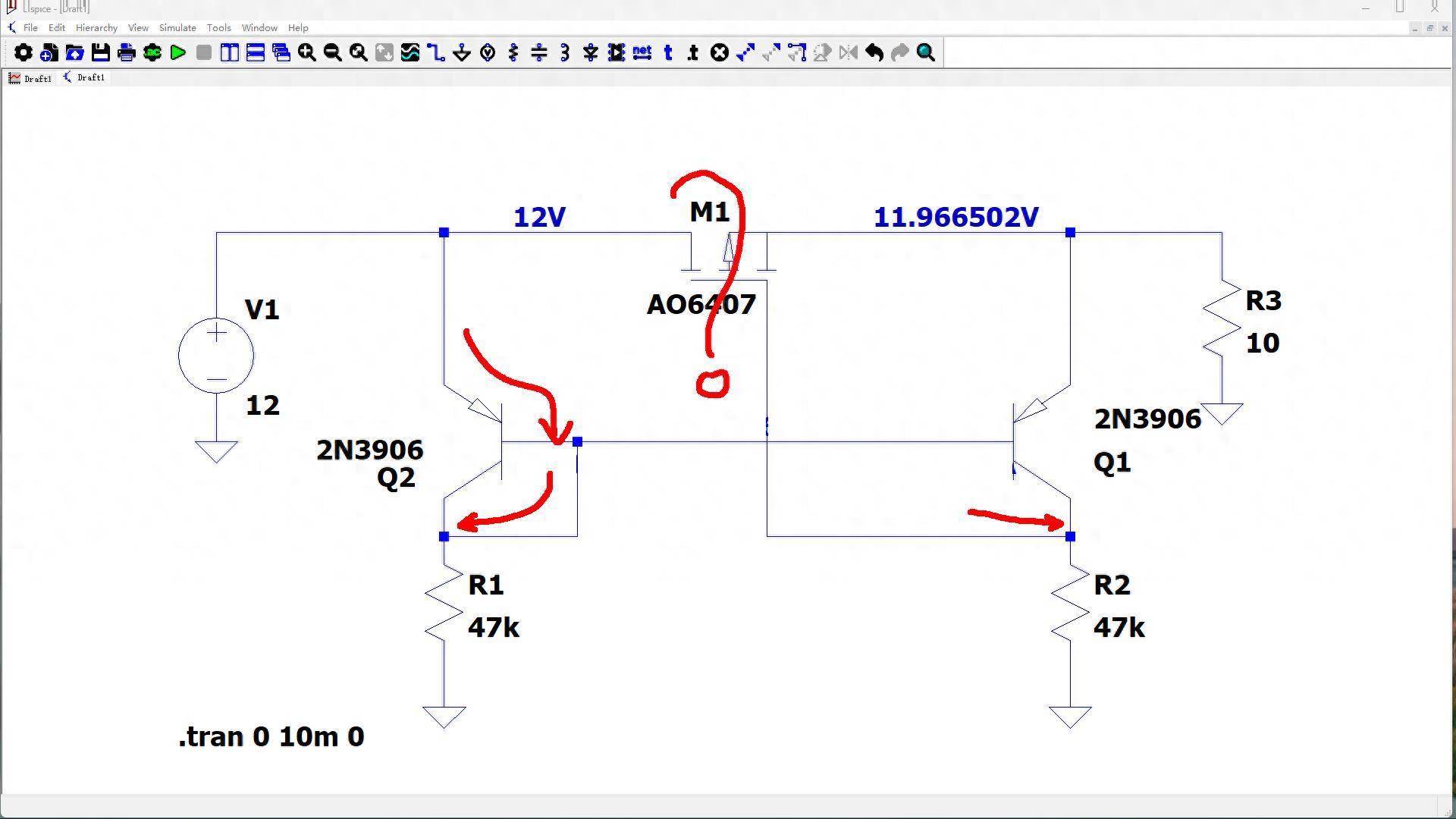Select the draw Wire tool
This screenshot has width=1456, height=819.
(436, 53)
